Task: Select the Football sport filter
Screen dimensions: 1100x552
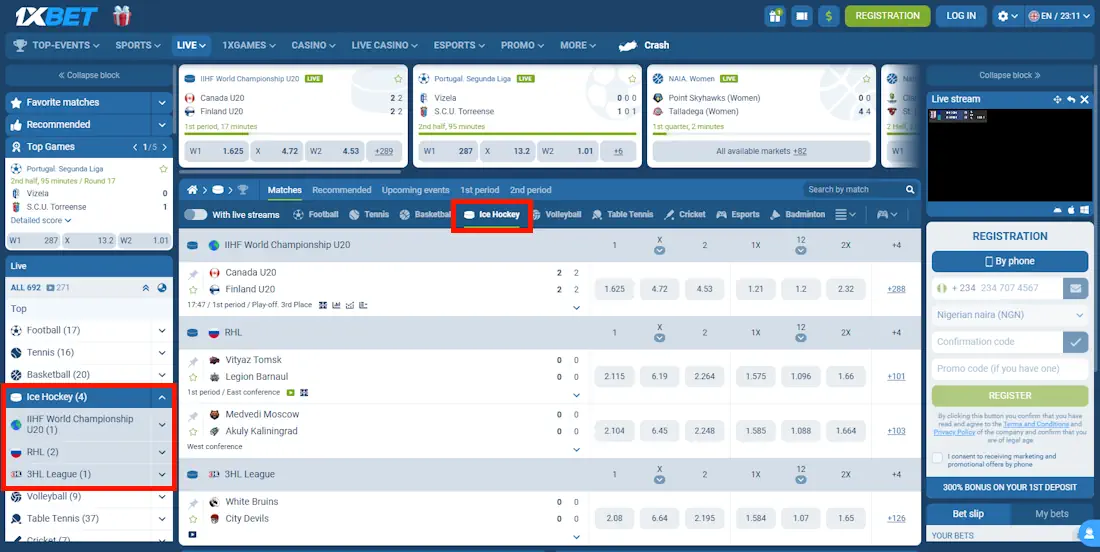Action: (316, 215)
